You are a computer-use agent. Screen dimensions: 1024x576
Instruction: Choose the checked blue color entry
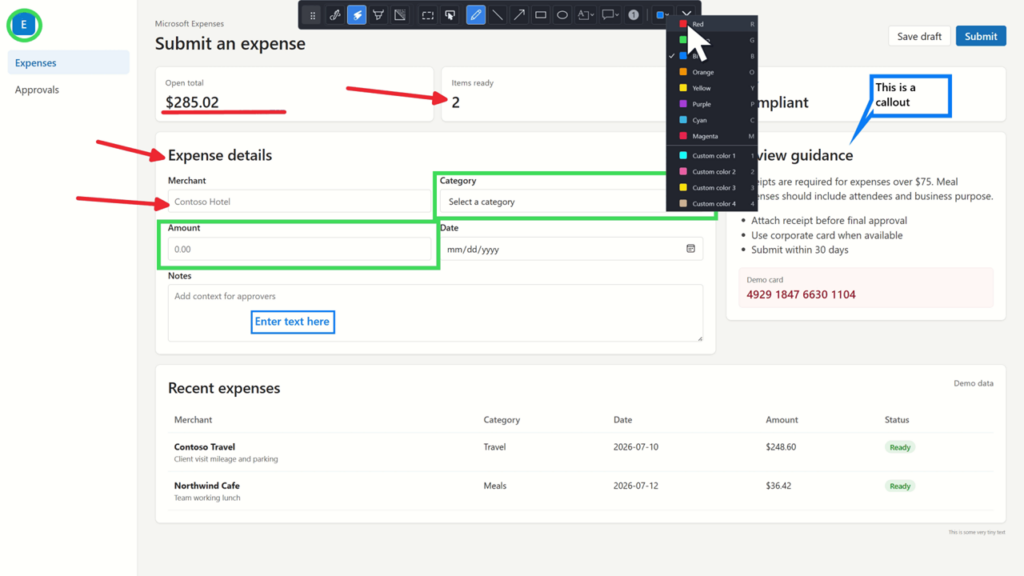(712, 56)
